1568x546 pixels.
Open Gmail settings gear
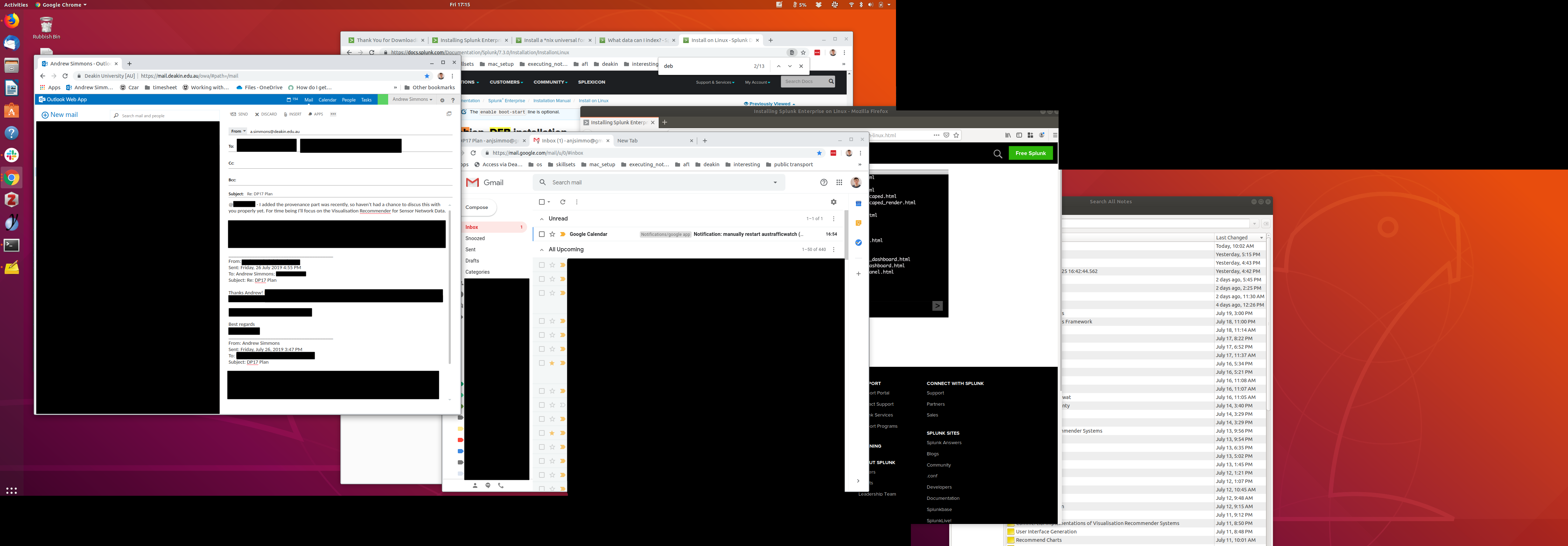coord(833,202)
